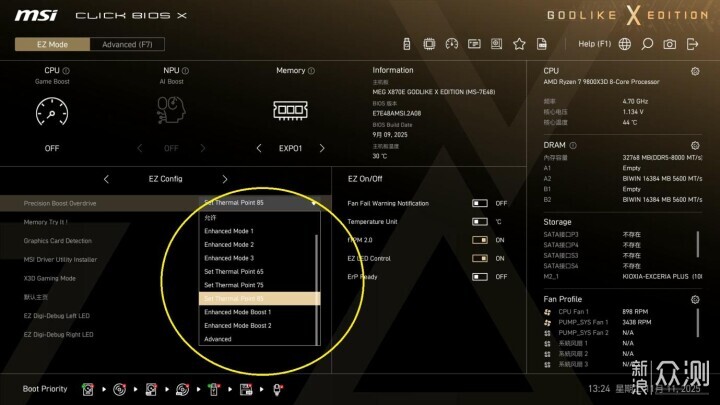Viewport: 720px width, 405px height.
Task: Open the speedometer overclocking icon in toolbar
Action: click(452, 44)
